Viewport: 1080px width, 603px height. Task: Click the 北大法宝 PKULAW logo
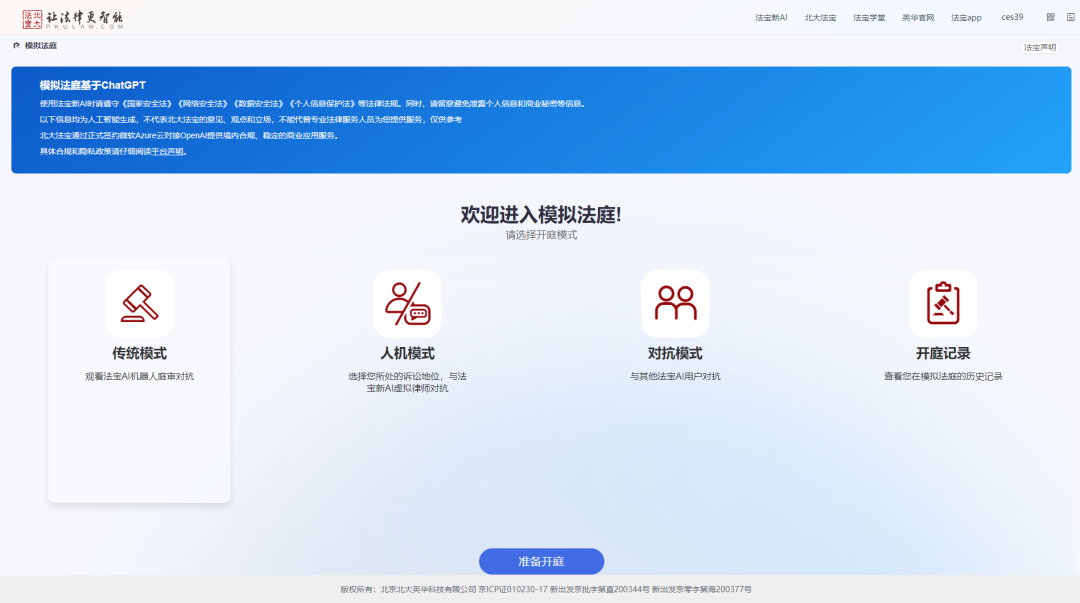click(x=73, y=18)
